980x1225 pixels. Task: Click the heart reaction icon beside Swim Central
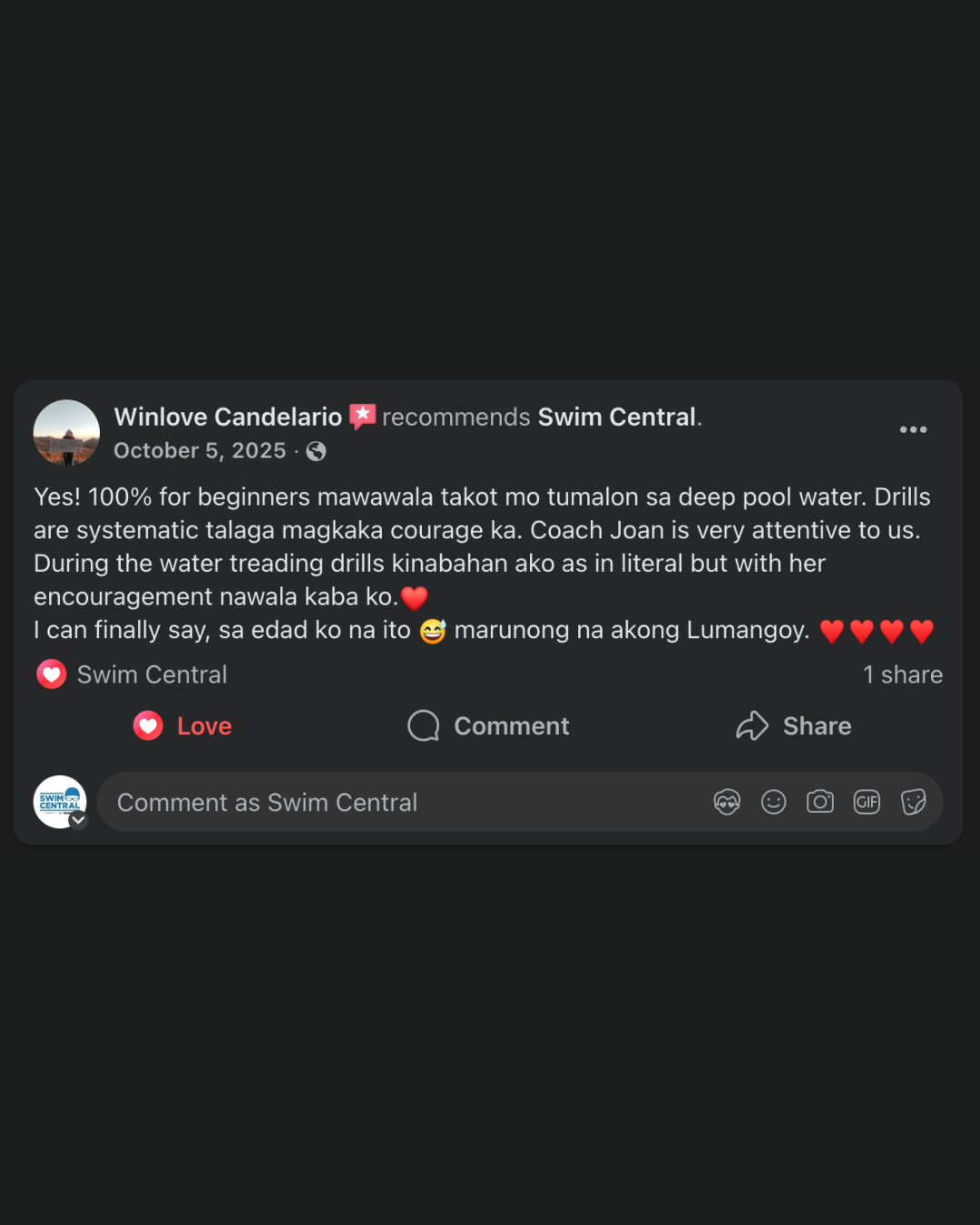(x=52, y=674)
